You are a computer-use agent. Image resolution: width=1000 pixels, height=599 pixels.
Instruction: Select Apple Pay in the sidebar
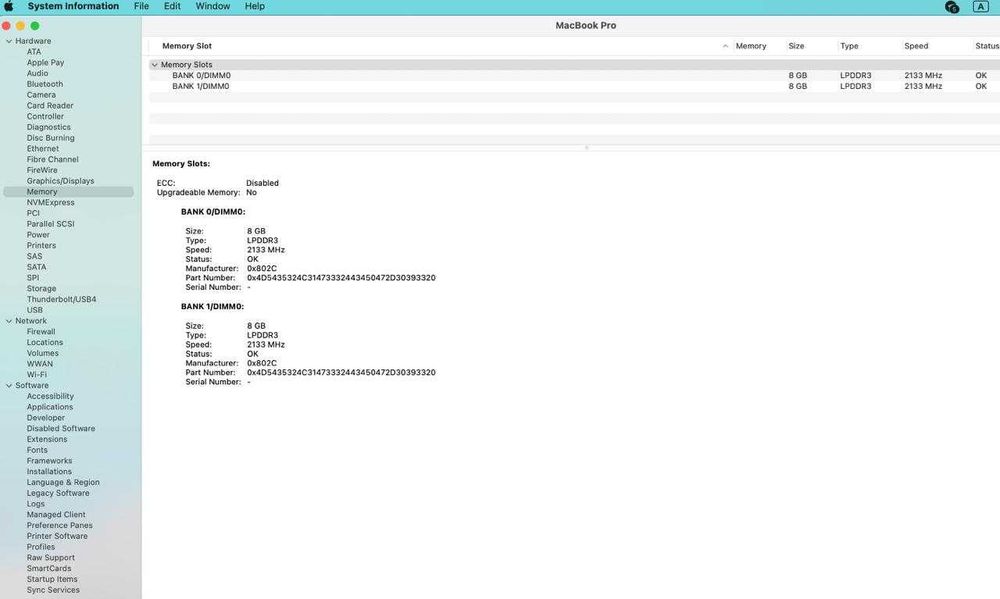45,63
